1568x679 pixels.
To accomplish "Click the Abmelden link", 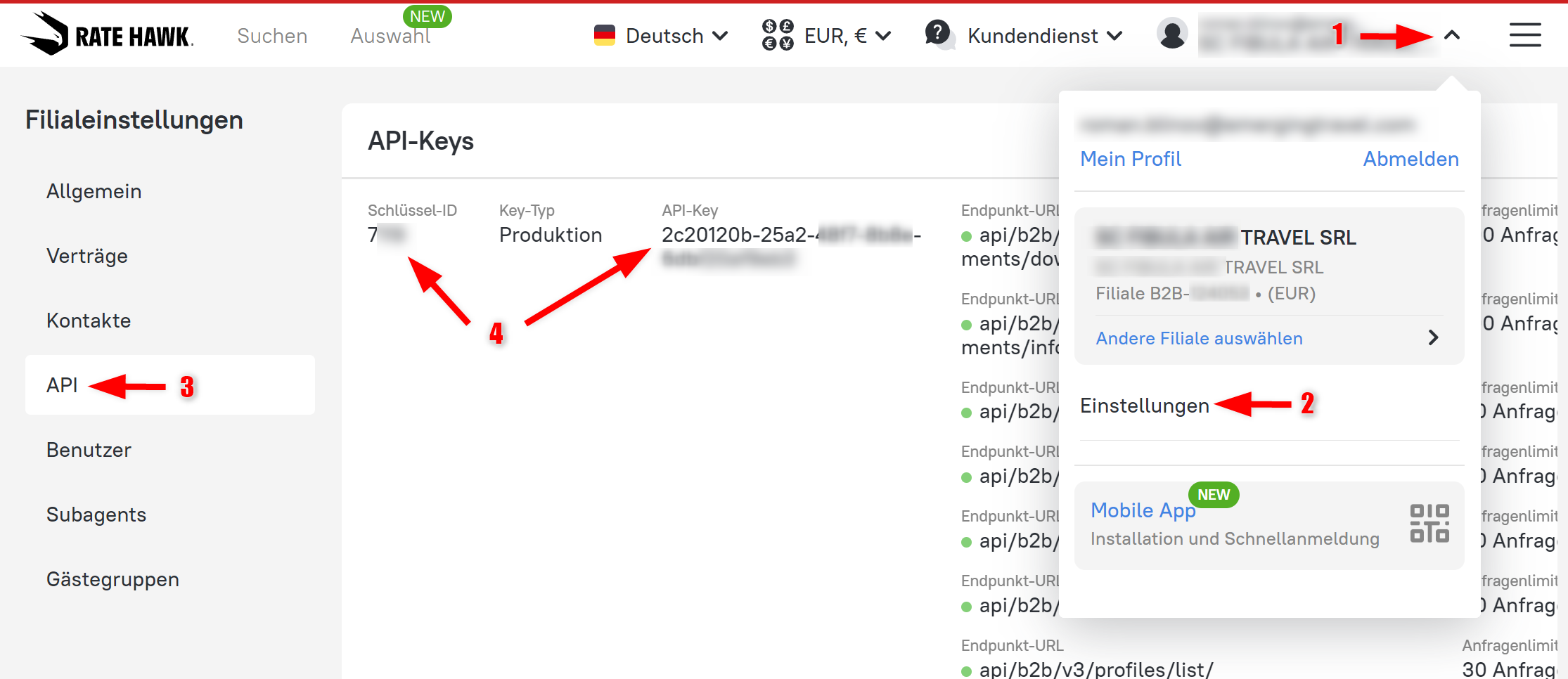I will point(1411,159).
